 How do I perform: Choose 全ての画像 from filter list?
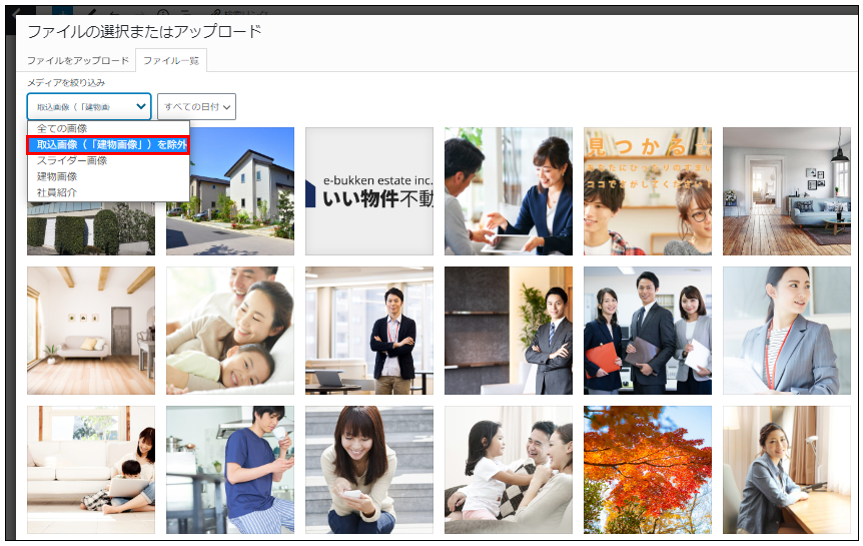(62, 129)
